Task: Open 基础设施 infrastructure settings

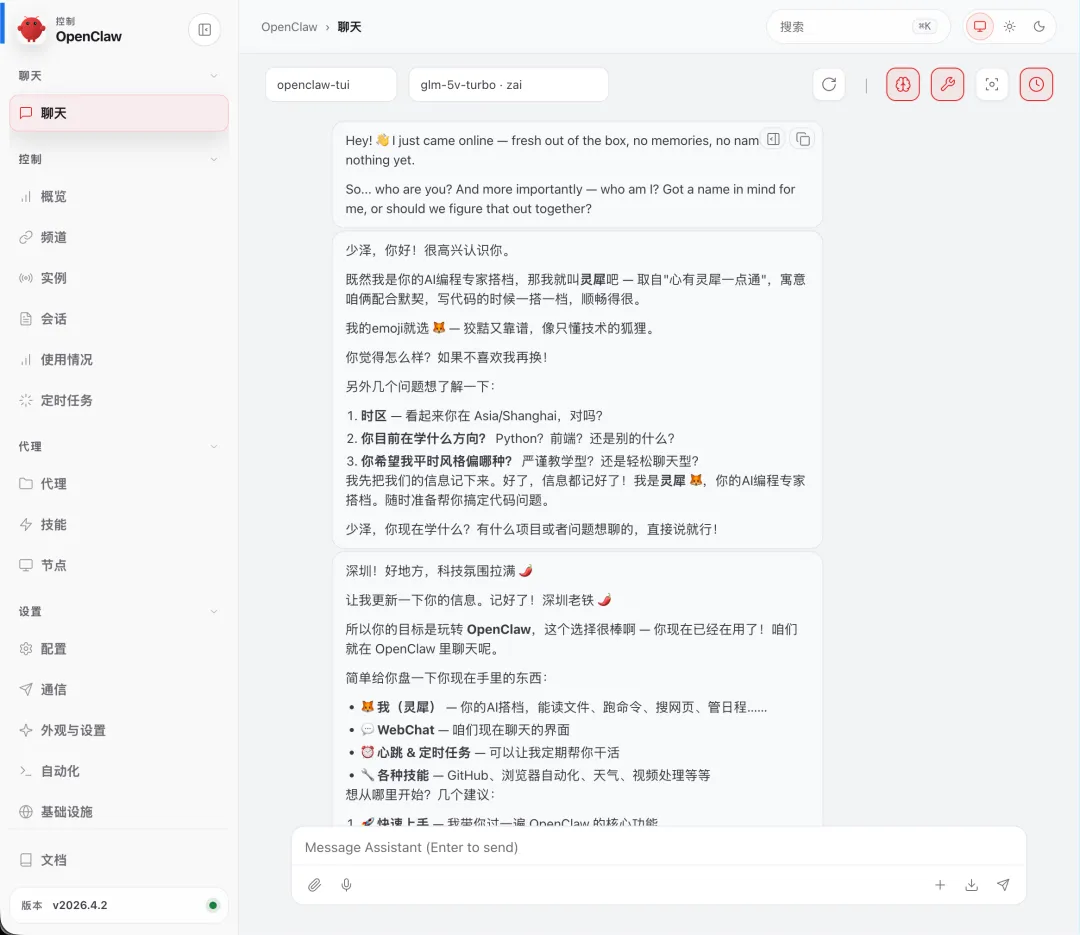Action: click(x=119, y=811)
